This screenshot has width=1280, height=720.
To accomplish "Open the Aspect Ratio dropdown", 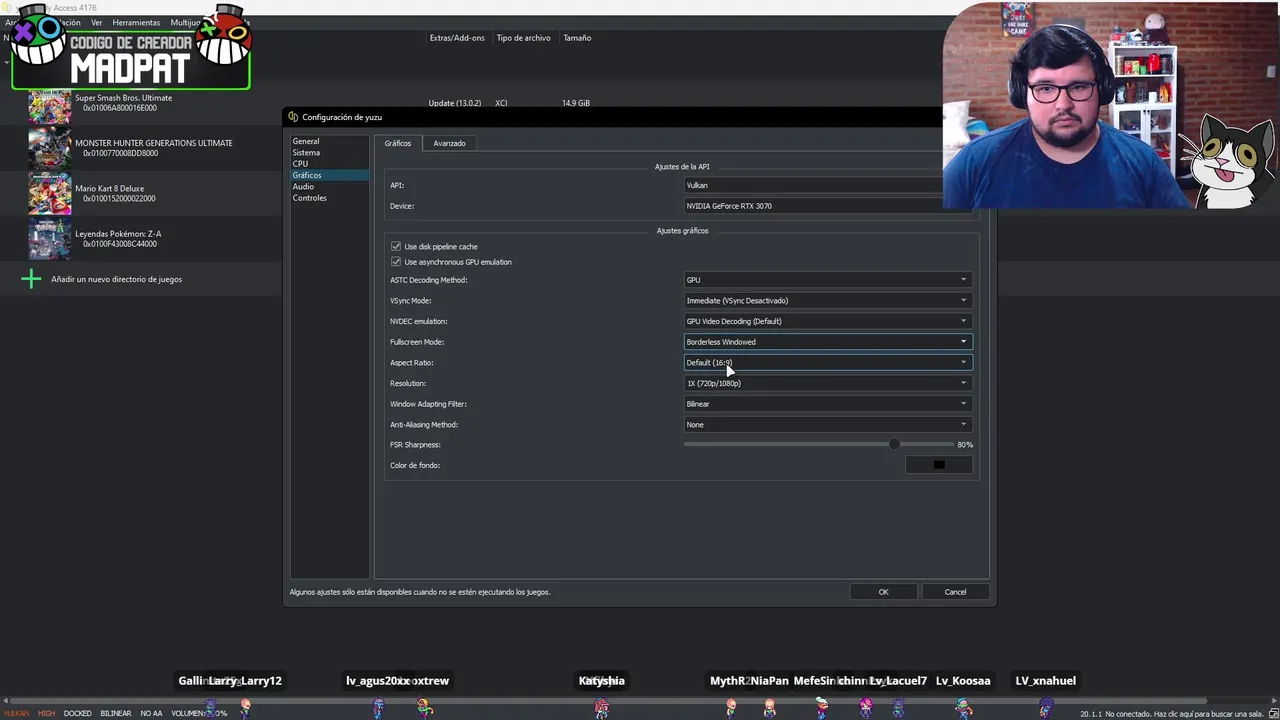I will [828, 362].
